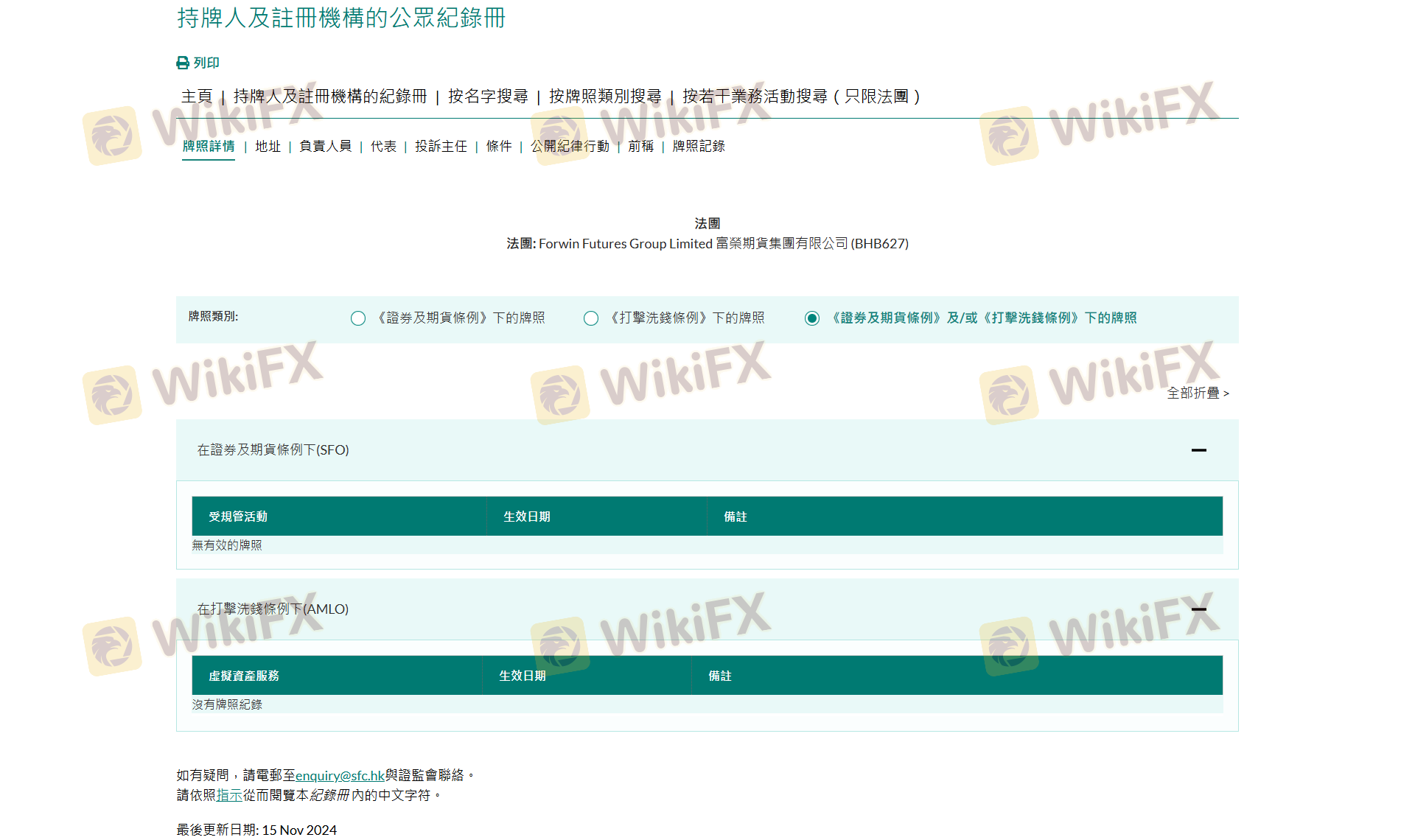Image resolution: width=1415 pixels, height=840 pixels.
Task: Open the 前稱 tab
Action: (640, 147)
